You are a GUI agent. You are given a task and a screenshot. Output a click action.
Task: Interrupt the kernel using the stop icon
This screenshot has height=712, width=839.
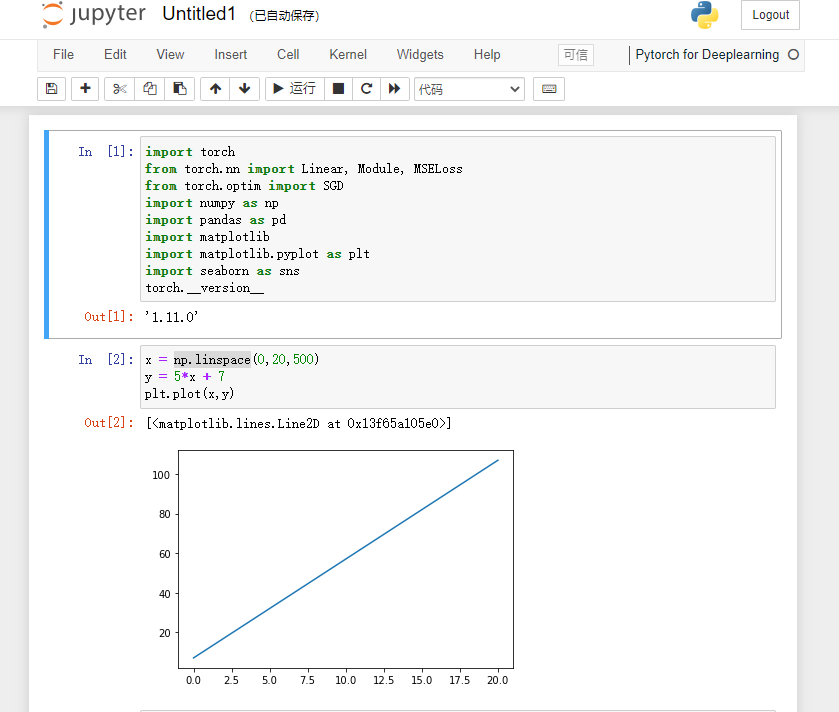[338, 89]
